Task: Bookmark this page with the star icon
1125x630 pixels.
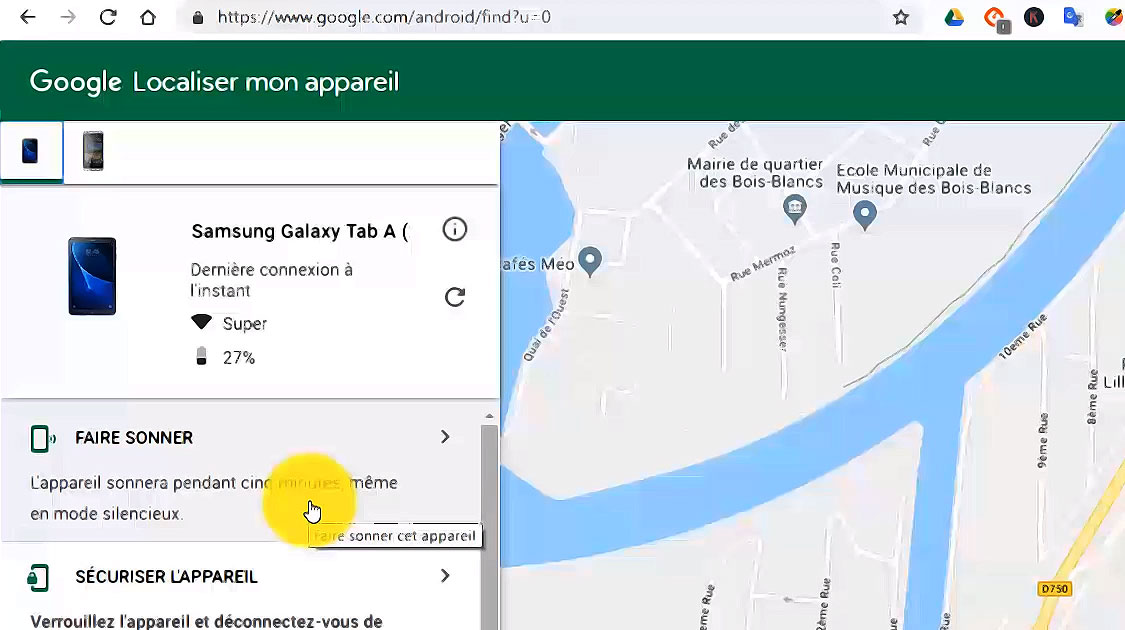Action: tap(901, 17)
